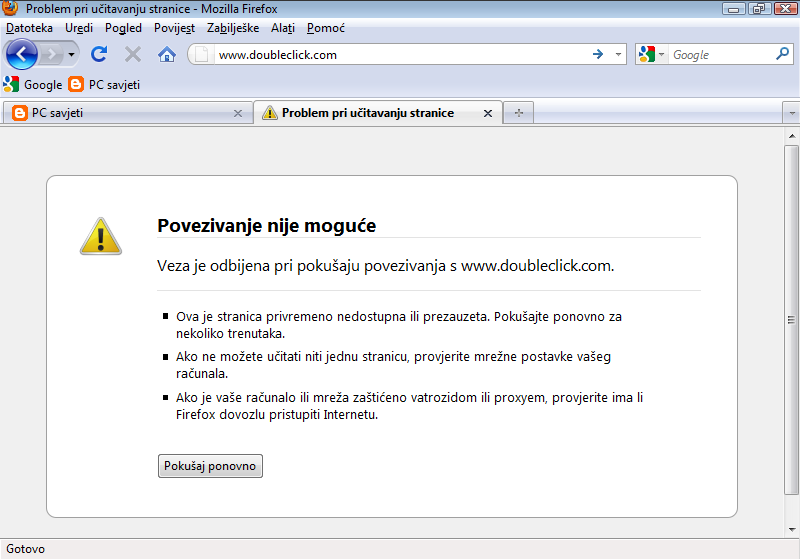Open the Uredi menu
This screenshot has height=560, width=800.
pos(79,28)
